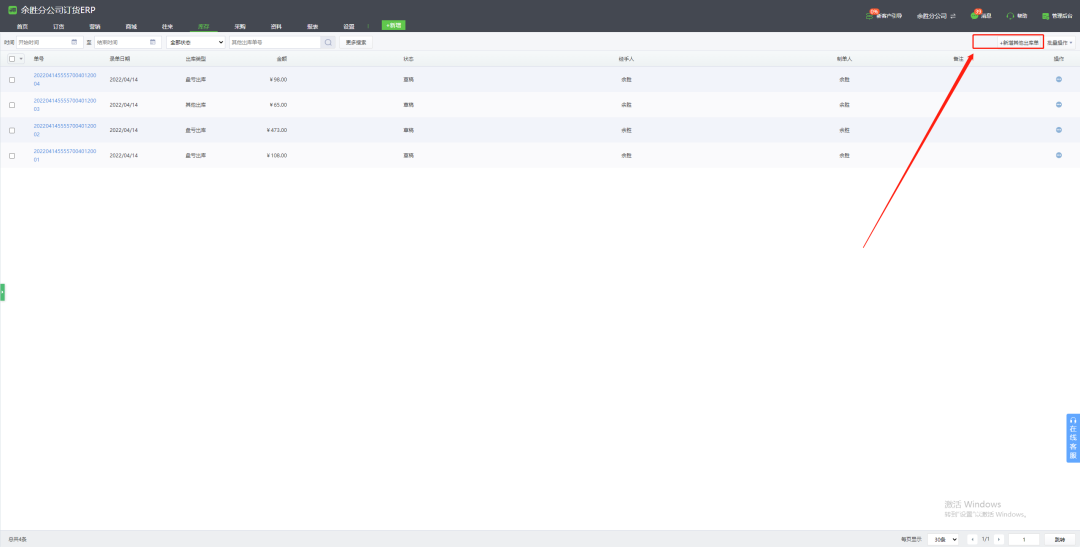Open the 在线客服 online support widget

point(1072,438)
